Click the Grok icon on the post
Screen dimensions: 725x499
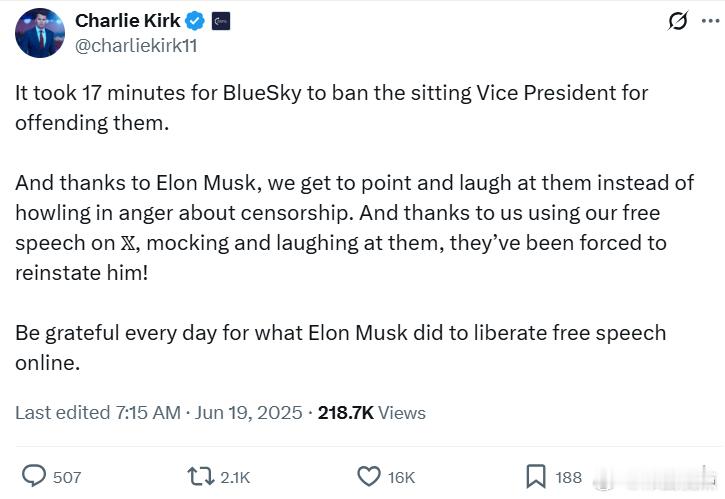[678, 20]
